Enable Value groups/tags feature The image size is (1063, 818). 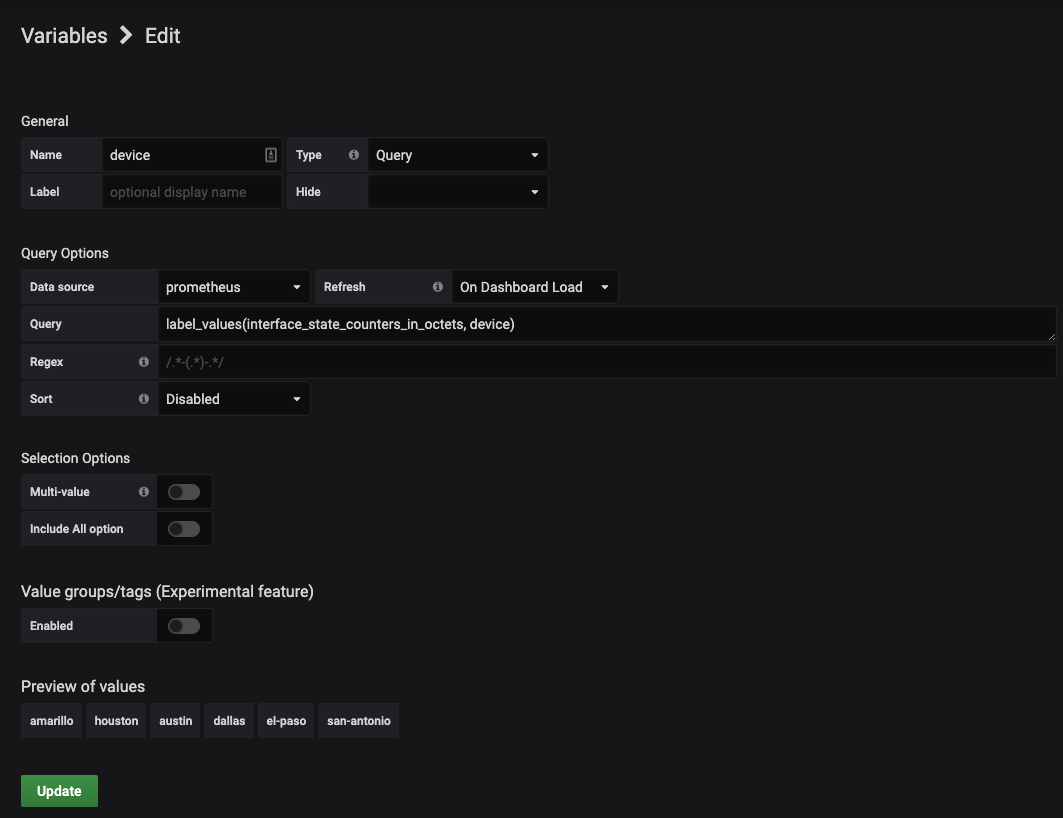184,625
